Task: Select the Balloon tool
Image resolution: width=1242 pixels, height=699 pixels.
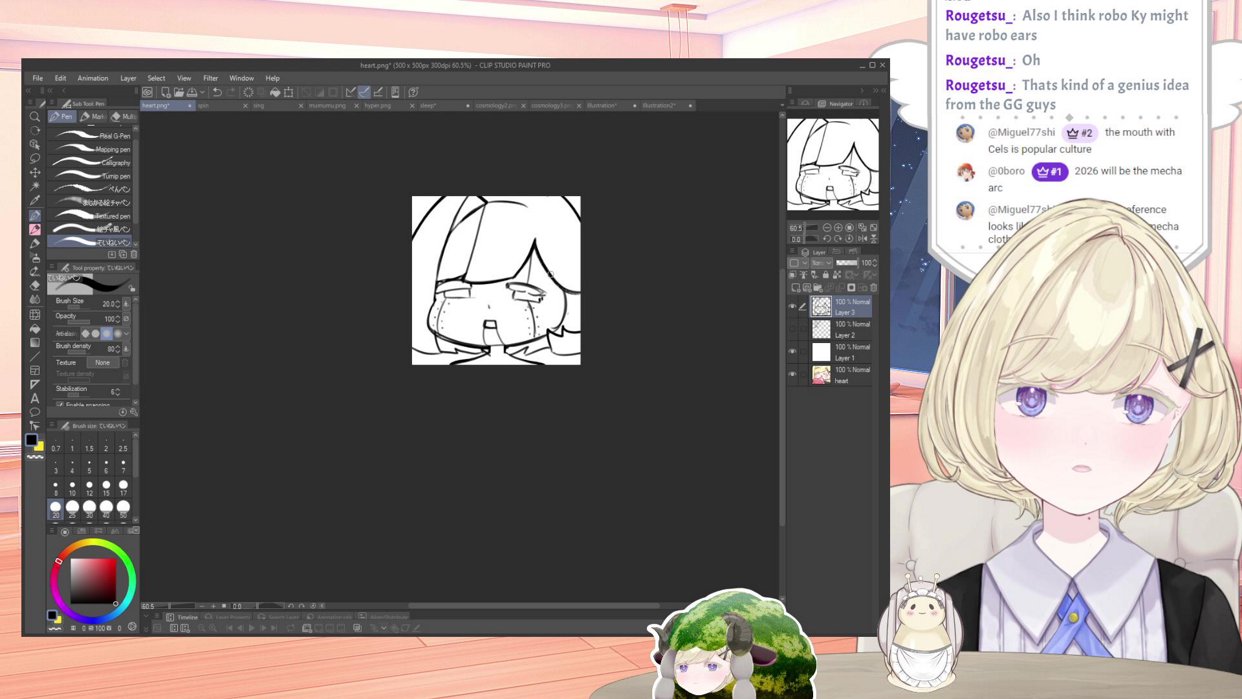Action: [x=34, y=412]
